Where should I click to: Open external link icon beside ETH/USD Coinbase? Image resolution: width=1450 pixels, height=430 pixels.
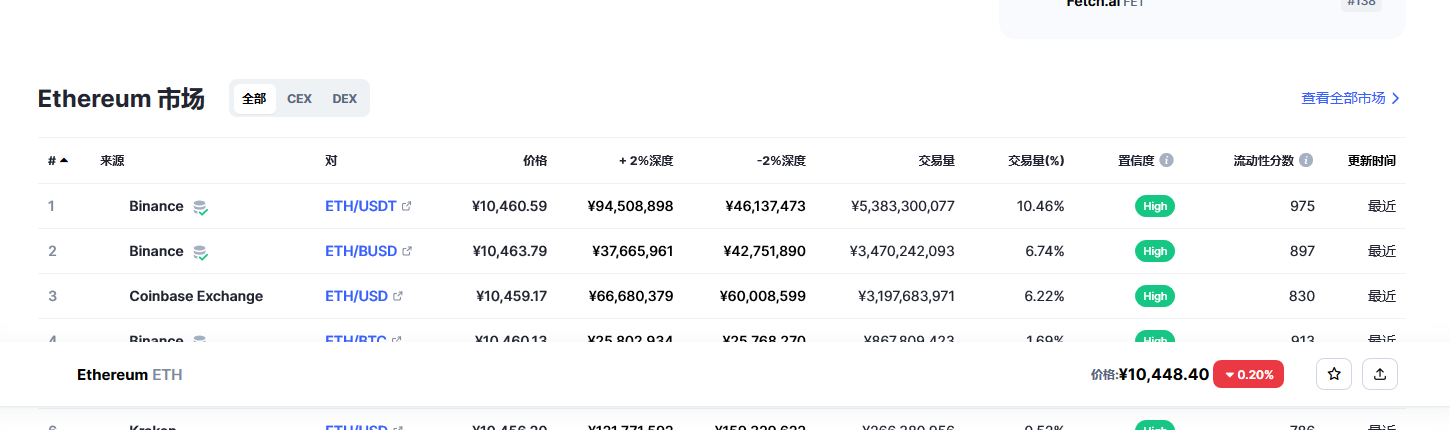(x=398, y=296)
